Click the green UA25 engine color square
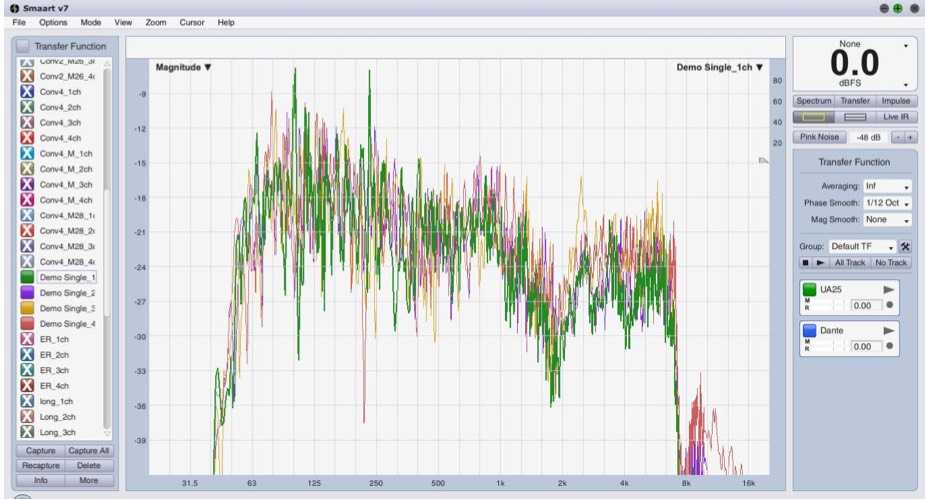925x500 pixels. coord(809,290)
